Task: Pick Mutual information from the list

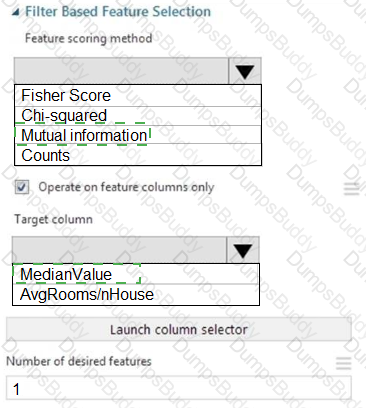Action: (x=138, y=135)
